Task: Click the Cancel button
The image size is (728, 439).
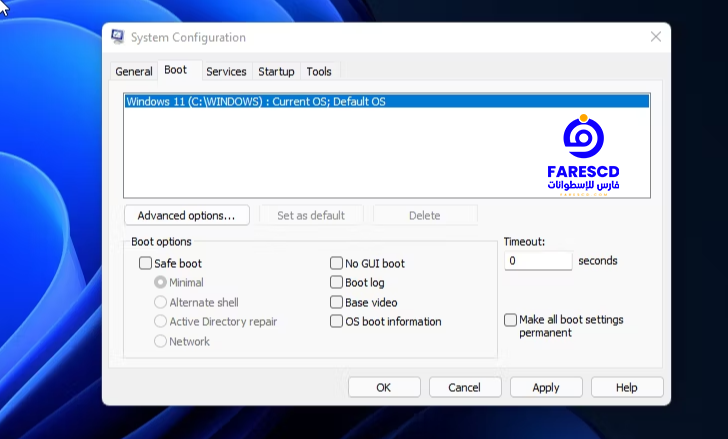Action: click(x=465, y=387)
